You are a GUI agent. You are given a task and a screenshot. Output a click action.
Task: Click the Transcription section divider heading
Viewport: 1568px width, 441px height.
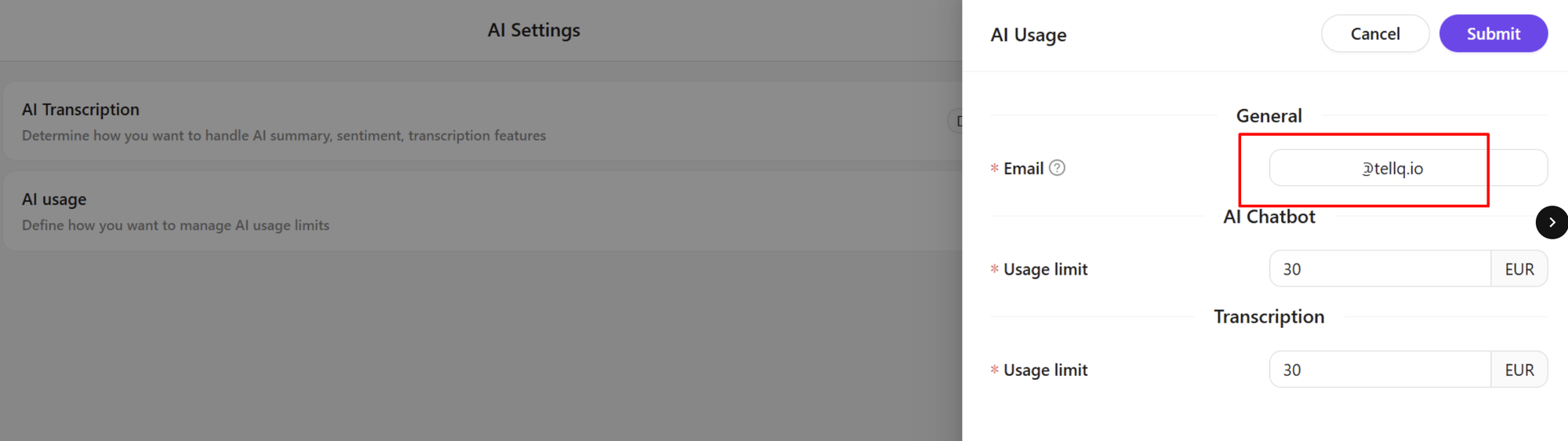[x=1269, y=316]
